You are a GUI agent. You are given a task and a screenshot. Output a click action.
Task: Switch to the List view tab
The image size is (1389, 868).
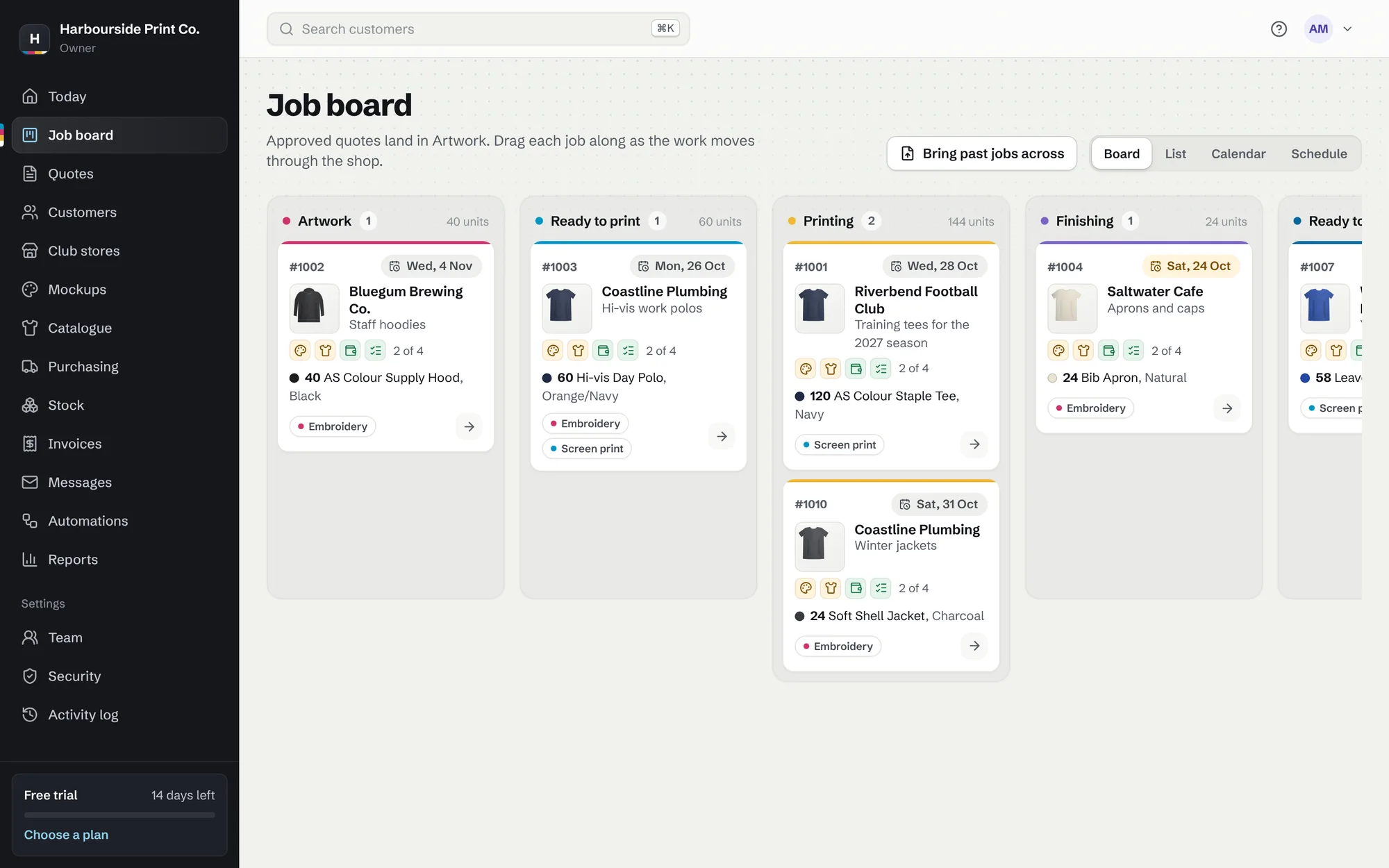[1175, 153]
